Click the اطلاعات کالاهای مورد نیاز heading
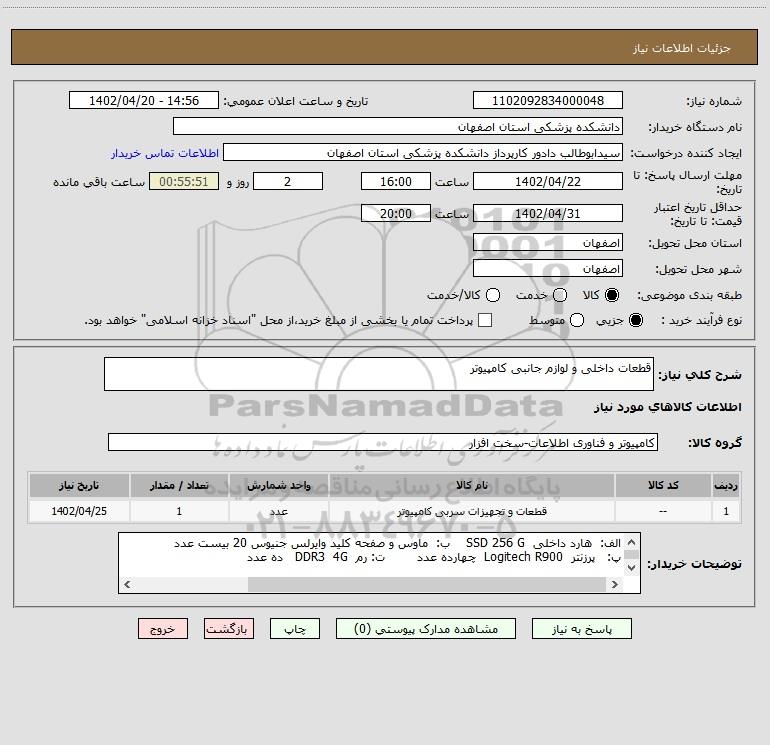Image resolution: width=770 pixels, height=745 pixels. (667, 407)
